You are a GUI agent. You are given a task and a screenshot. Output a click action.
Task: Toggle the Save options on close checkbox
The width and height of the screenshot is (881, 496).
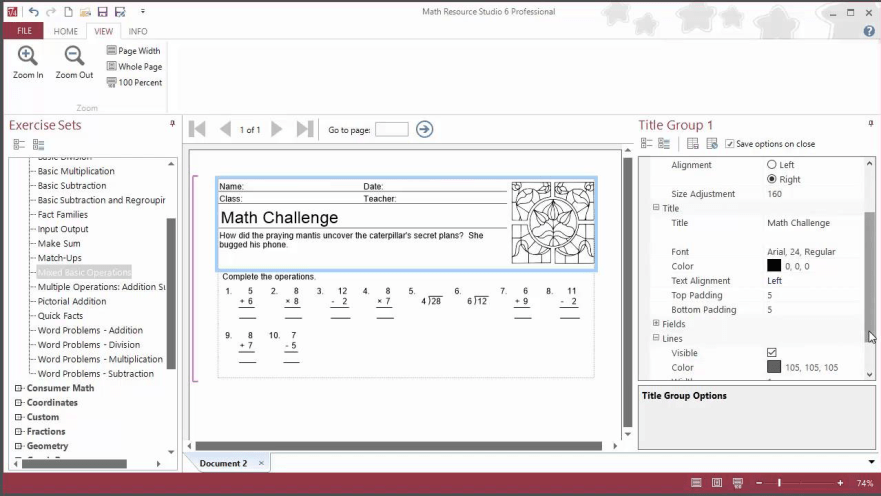[730, 144]
